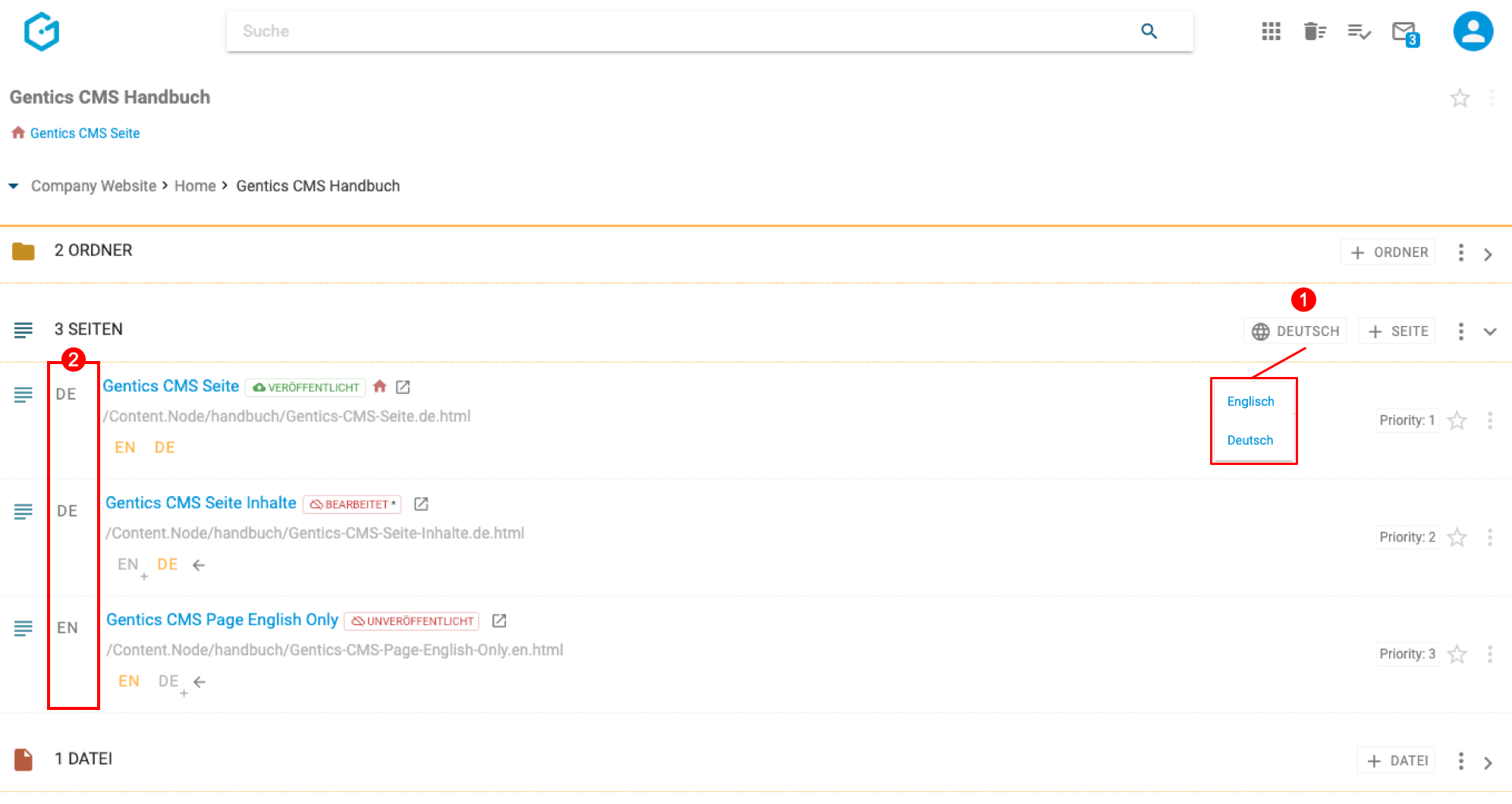
Task: Click the Gentics logo icon
Action: 42,32
